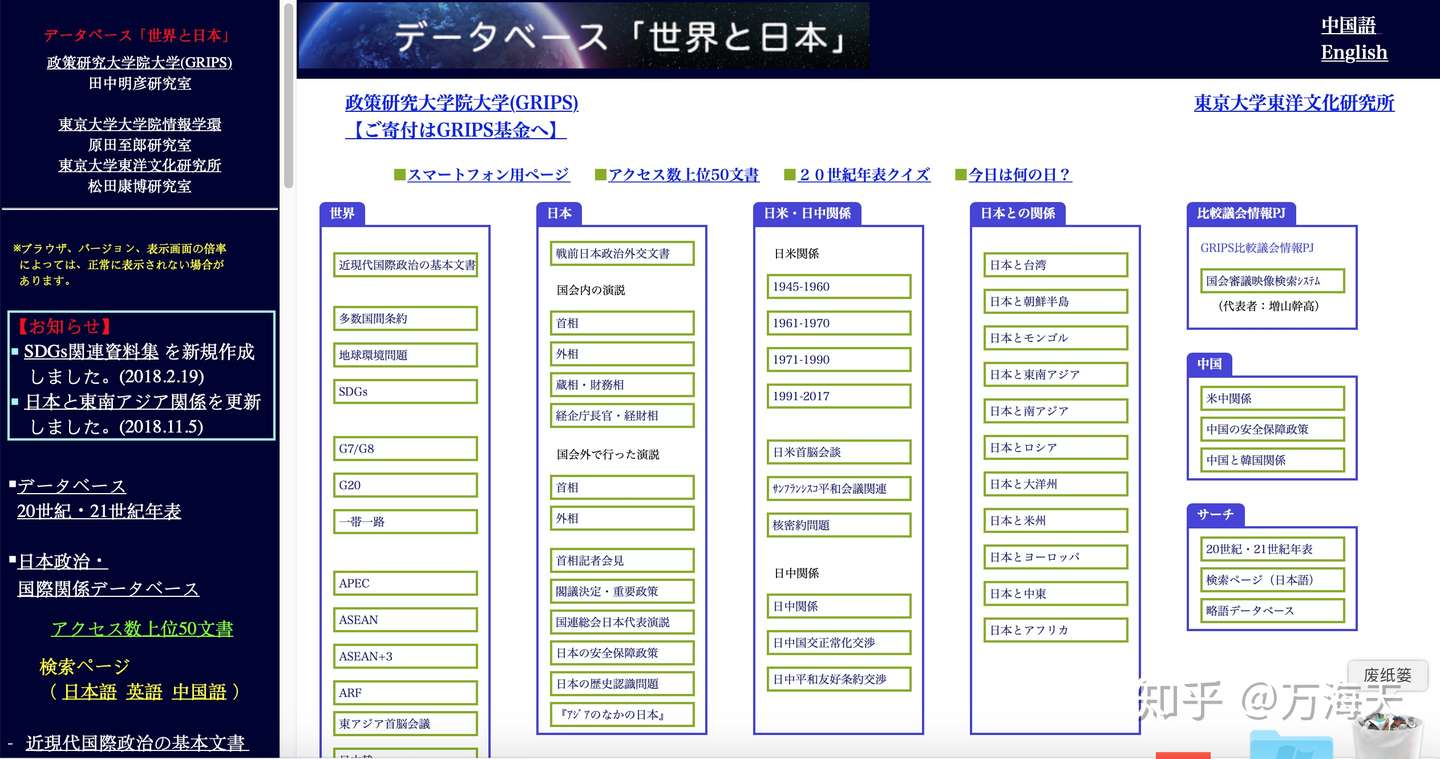Open the 核密約問題 entry
The width and height of the screenshot is (1440, 759).
[x=839, y=525]
